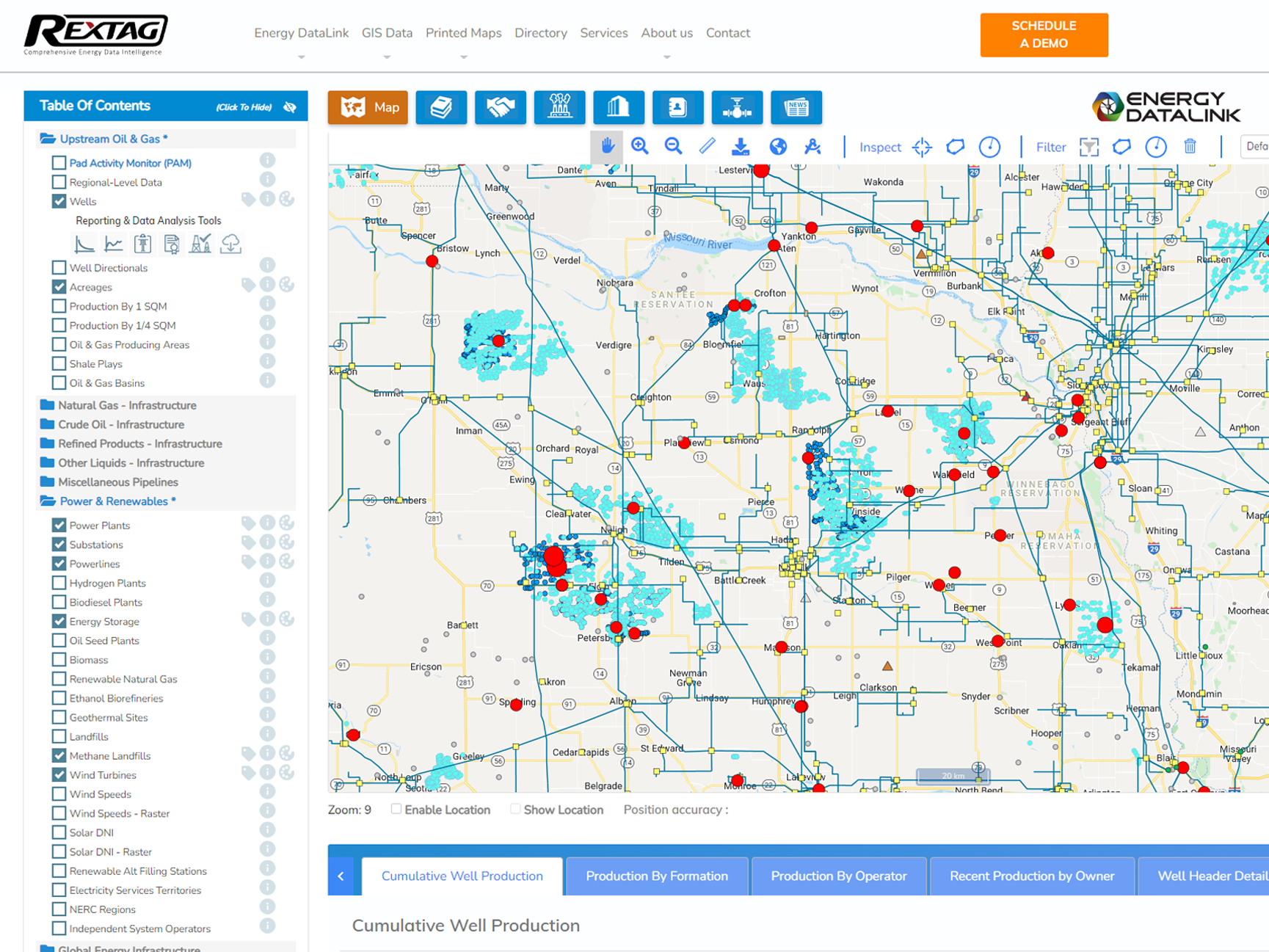Viewport: 1269px width, 952px height.
Task: Click the zoom in magnifier tool
Action: (640, 146)
